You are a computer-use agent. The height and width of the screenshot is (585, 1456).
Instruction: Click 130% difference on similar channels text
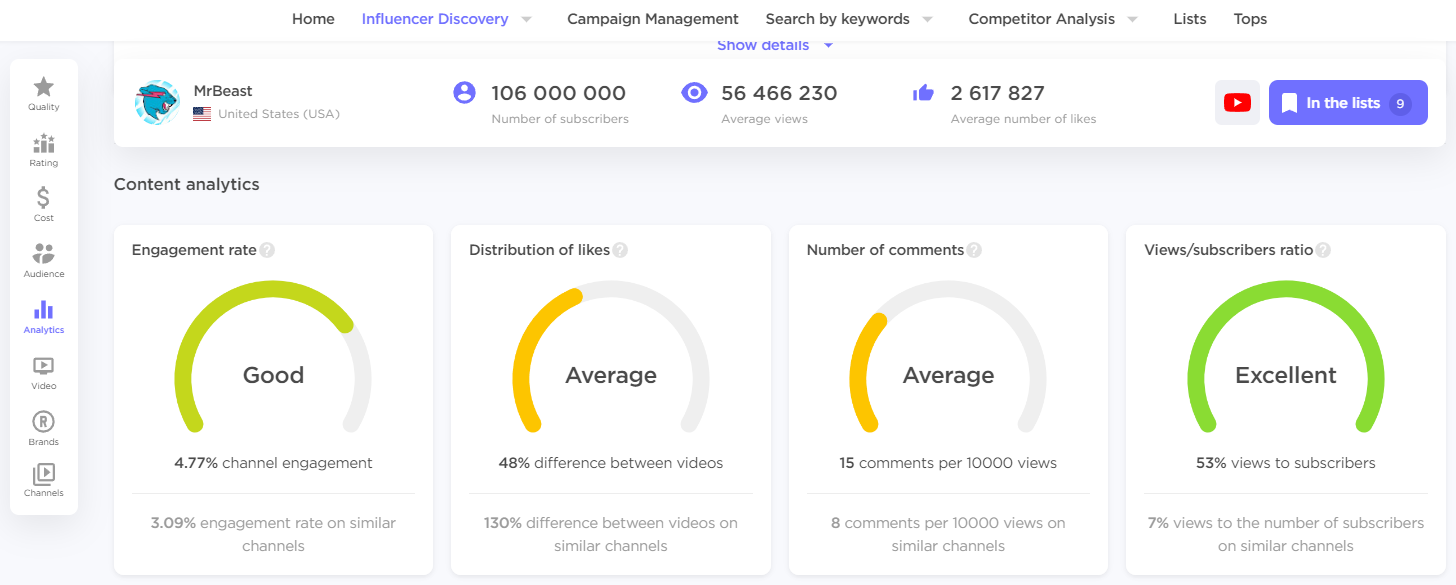coord(611,535)
